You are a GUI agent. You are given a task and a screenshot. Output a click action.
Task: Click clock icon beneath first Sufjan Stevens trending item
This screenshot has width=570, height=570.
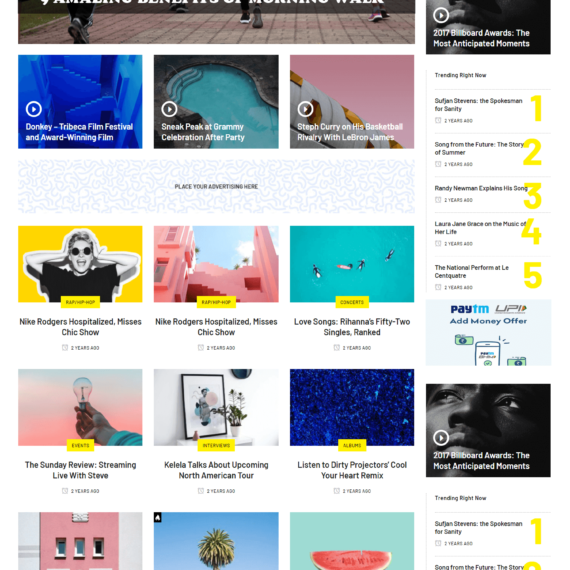tap(438, 120)
